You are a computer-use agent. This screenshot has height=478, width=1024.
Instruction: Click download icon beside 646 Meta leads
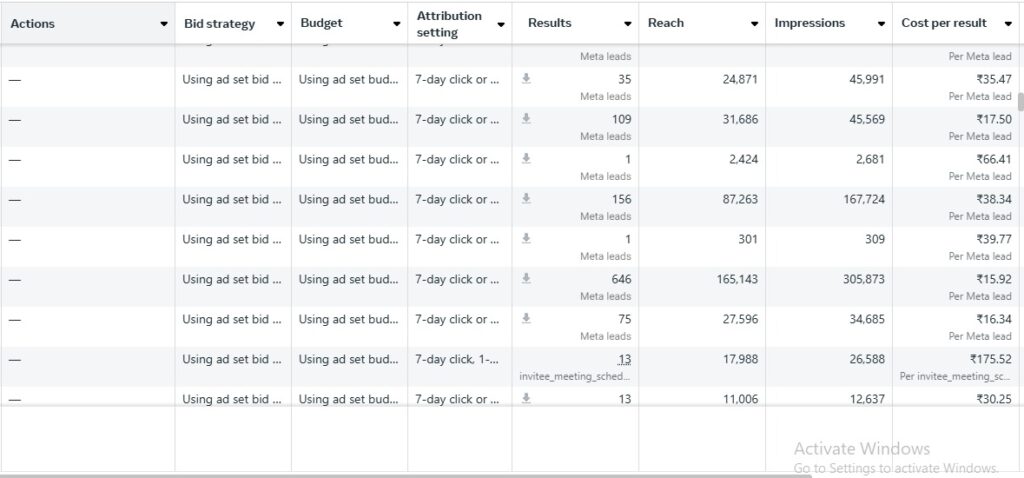click(x=526, y=278)
